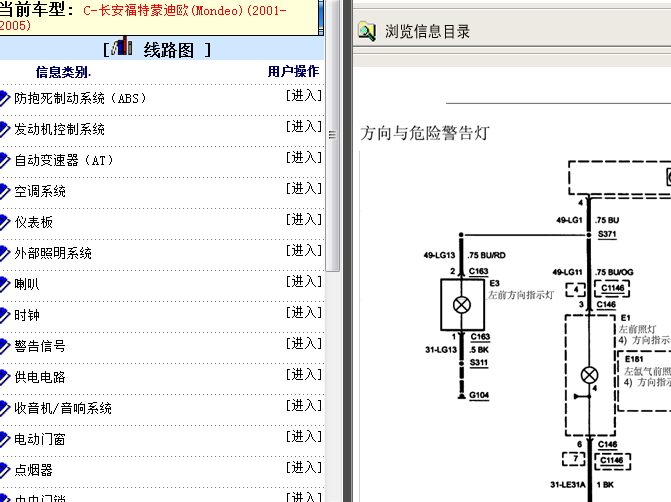Open [进入] for 仪表板
This screenshot has width=671, height=502.
[304, 219]
